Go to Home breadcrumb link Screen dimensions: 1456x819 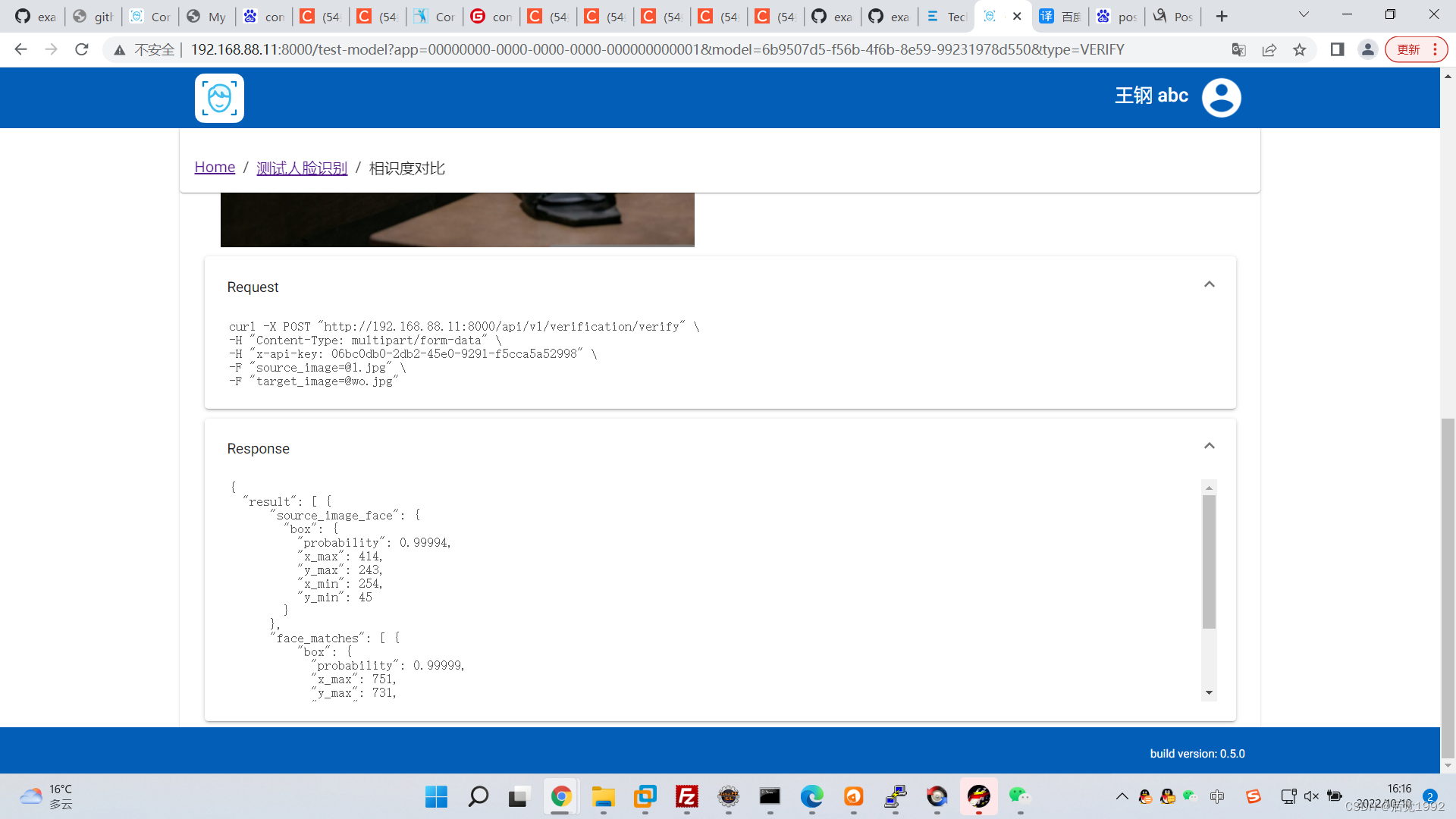pyautogui.click(x=215, y=168)
